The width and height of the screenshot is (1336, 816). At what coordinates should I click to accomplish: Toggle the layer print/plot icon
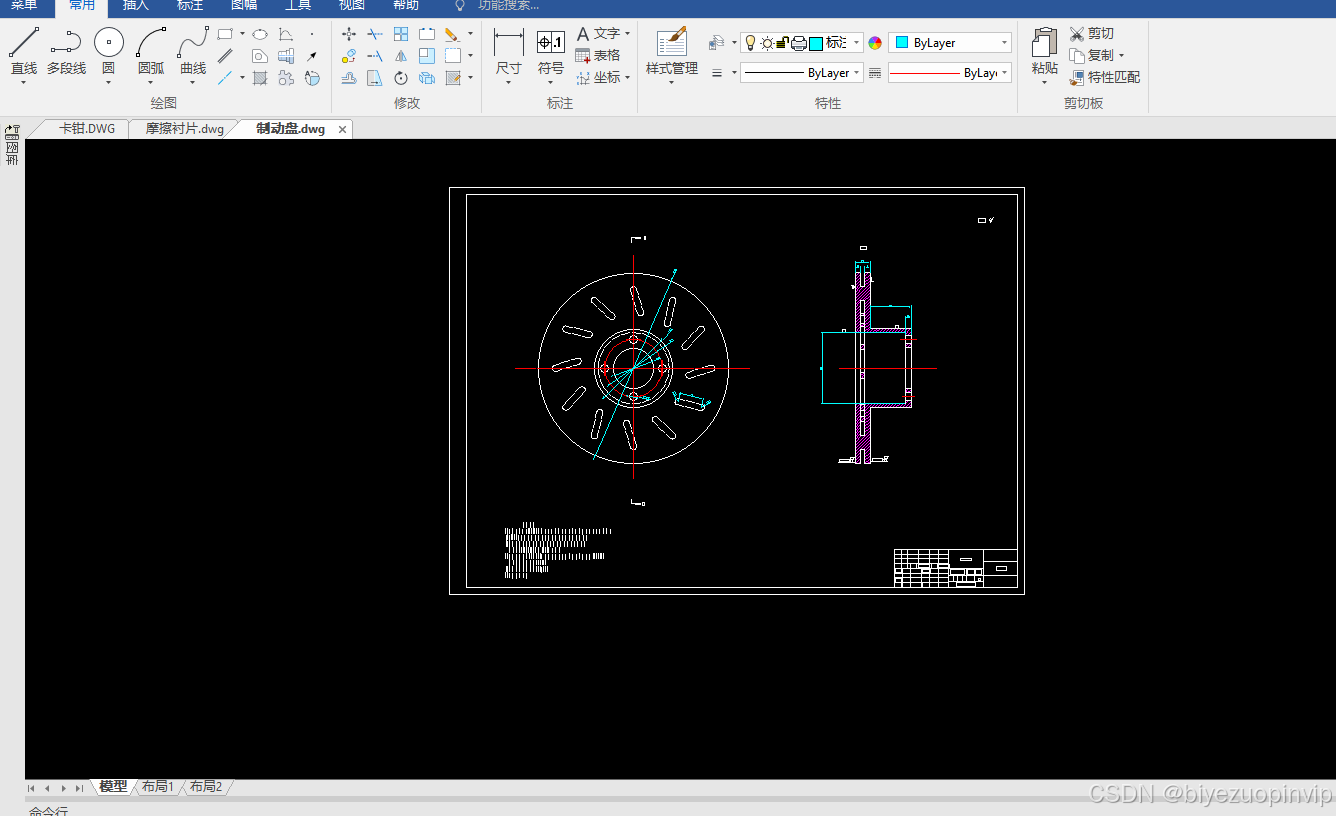pos(799,43)
